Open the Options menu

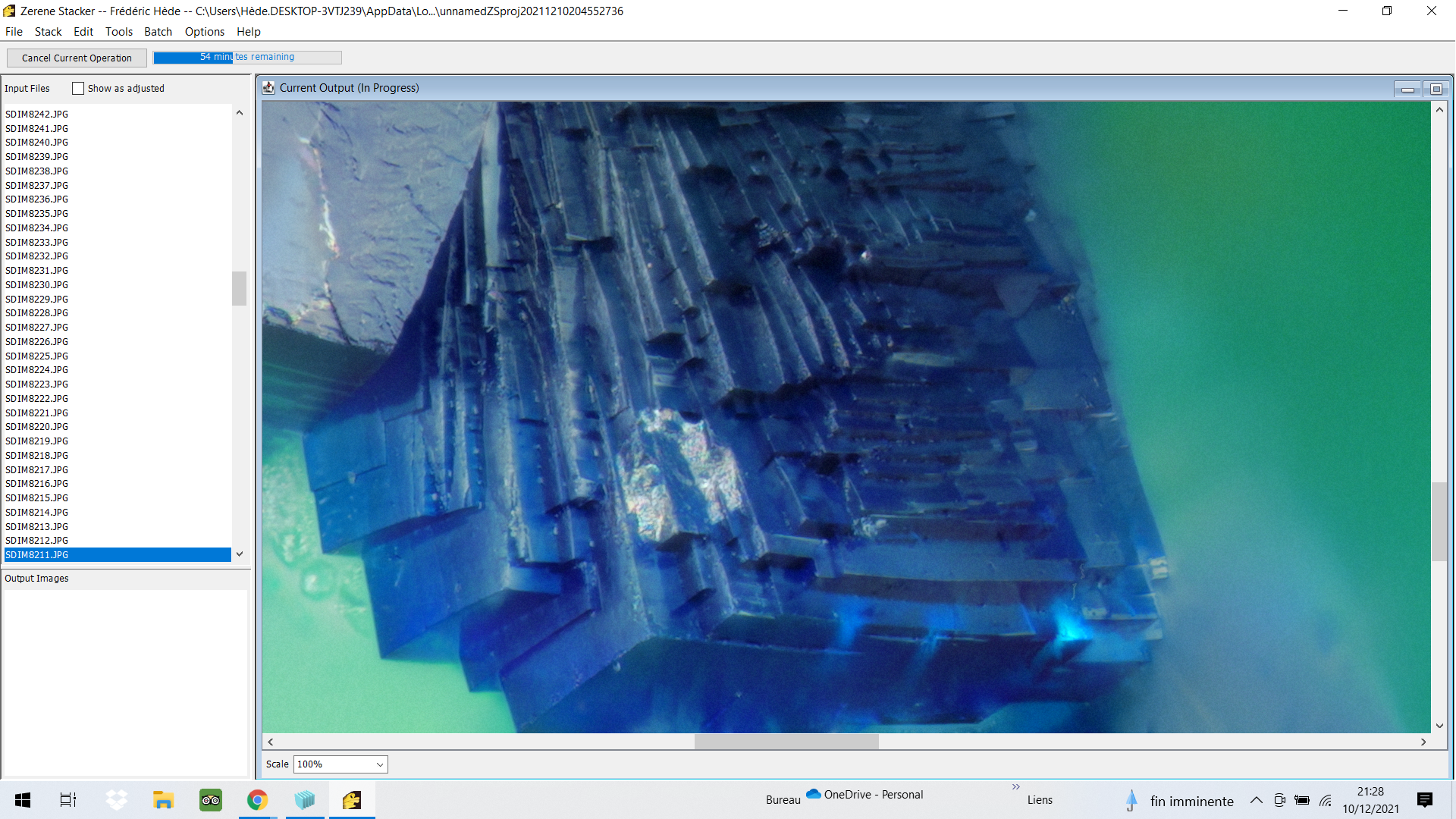point(204,32)
